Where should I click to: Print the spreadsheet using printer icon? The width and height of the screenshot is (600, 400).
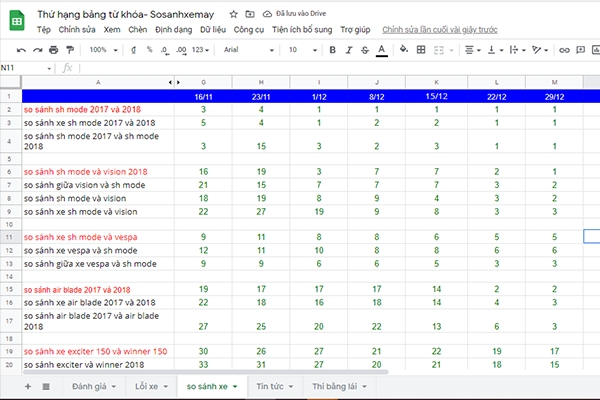[54, 50]
